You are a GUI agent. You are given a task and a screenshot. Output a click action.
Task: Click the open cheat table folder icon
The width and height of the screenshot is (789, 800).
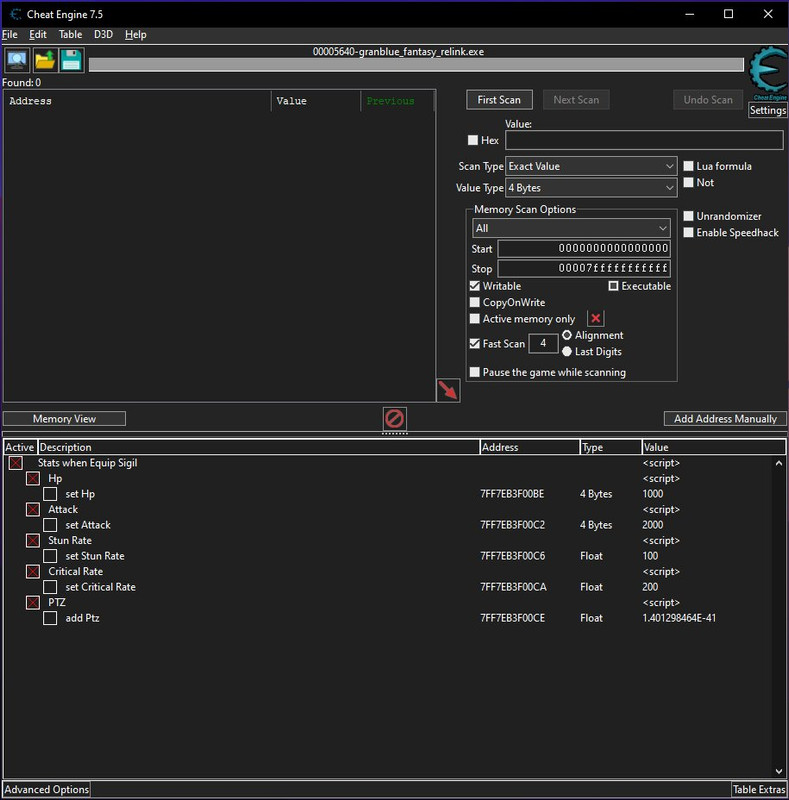(45, 61)
